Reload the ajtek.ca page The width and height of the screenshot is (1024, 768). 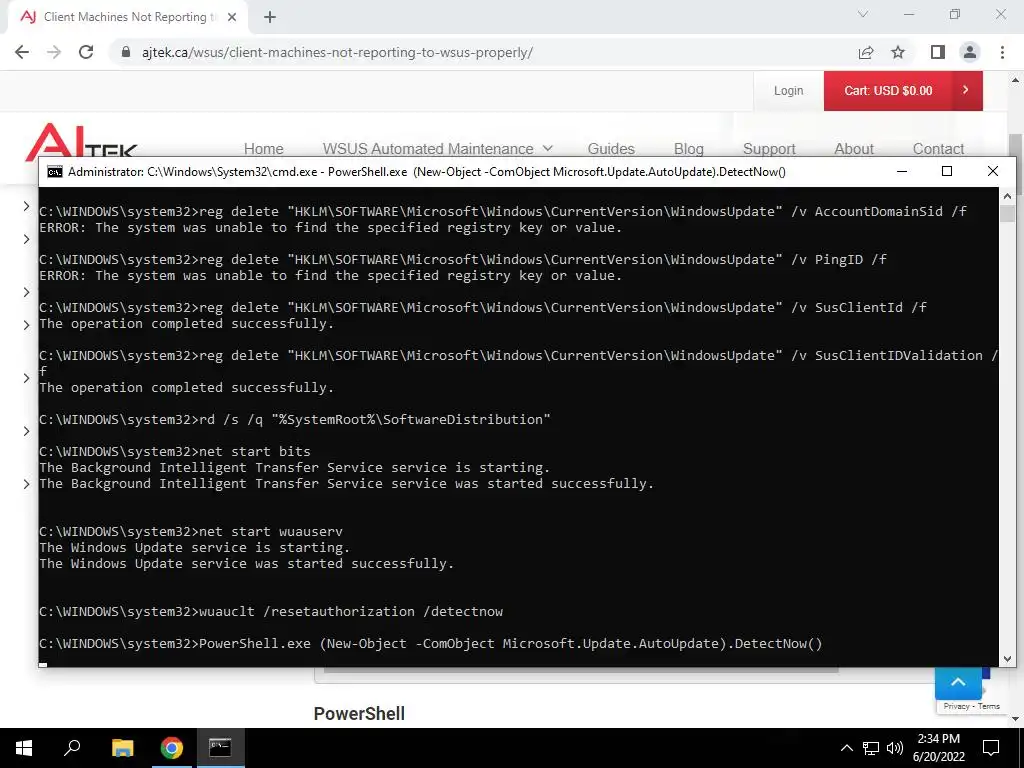[86, 52]
